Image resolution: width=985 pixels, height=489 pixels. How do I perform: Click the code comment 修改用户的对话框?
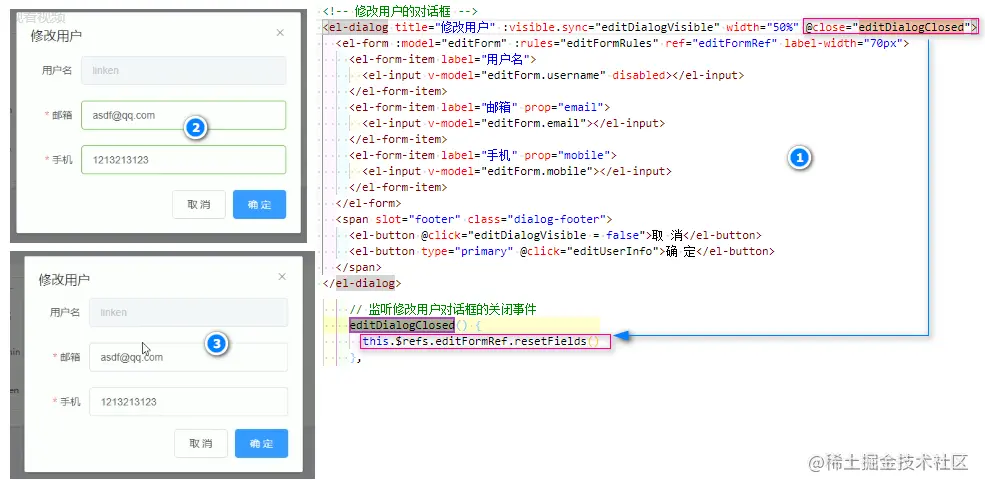pos(400,11)
